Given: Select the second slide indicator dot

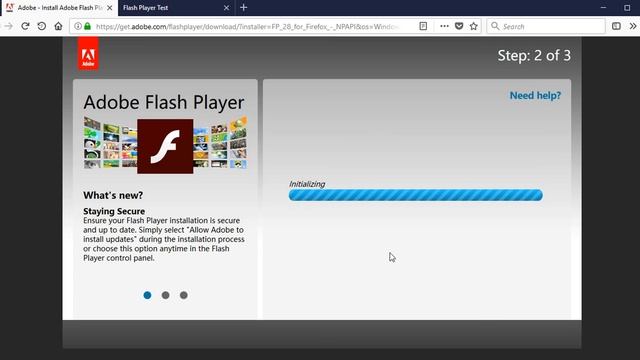Looking at the screenshot, I should click(165, 295).
